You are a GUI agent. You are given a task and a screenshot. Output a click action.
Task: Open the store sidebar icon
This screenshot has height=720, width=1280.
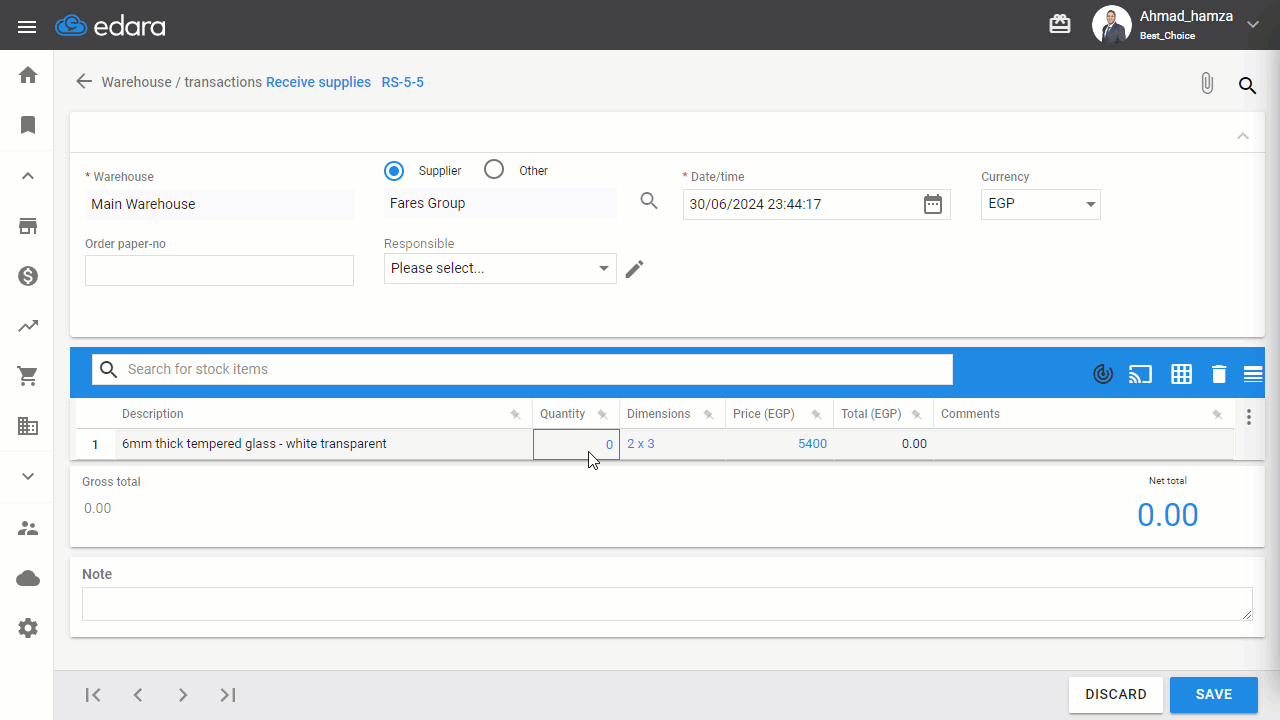pos(28,226)
